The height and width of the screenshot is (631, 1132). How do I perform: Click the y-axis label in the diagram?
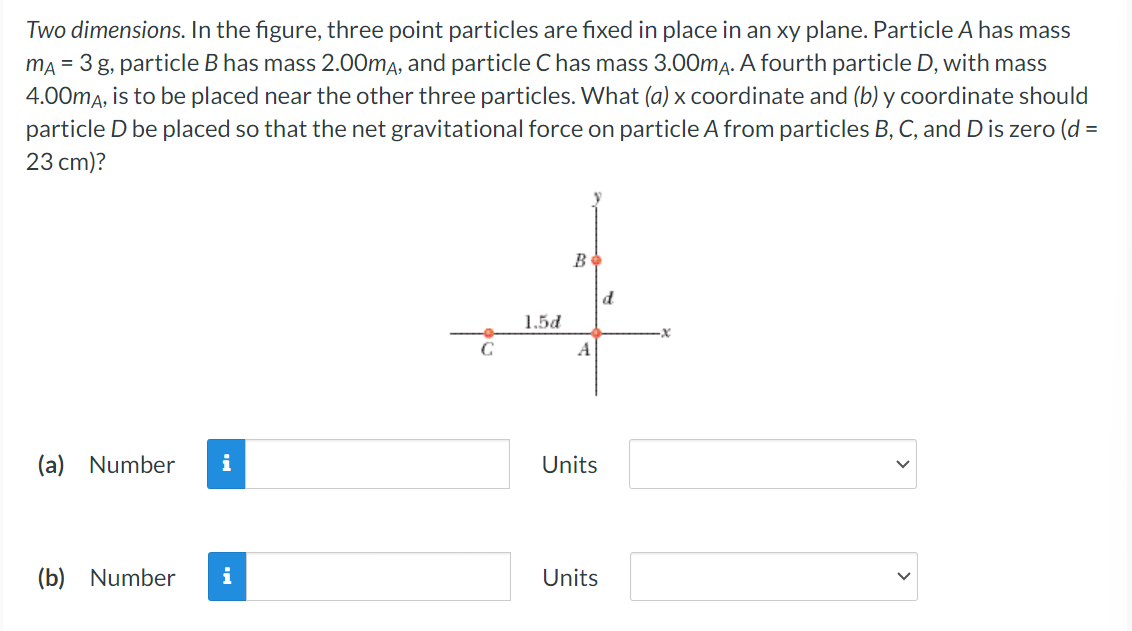pyautogui.click(x=597, y=198)
